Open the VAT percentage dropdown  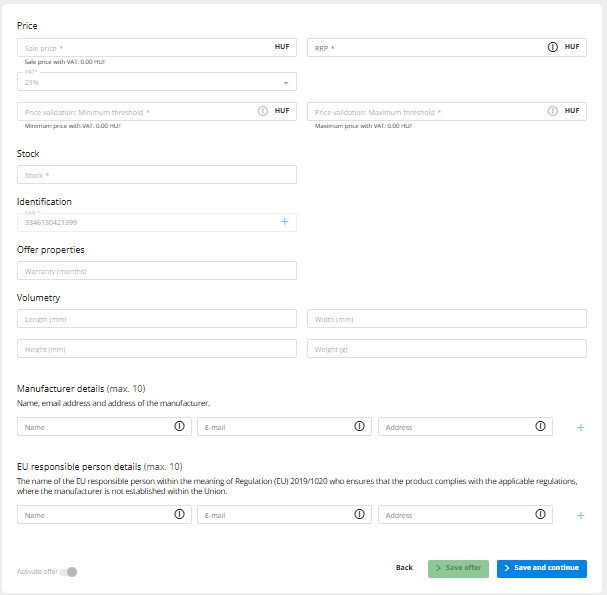tap(156, 82)
